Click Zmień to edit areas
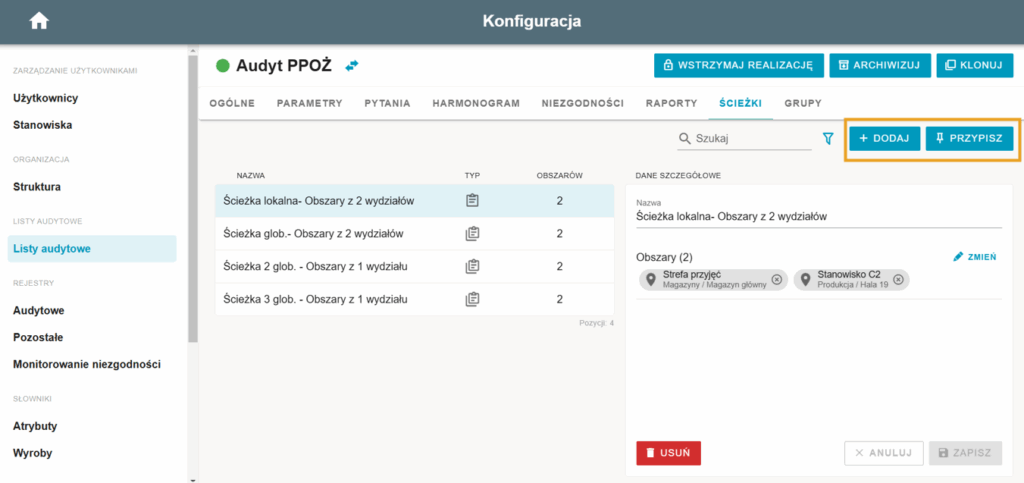The width and height of the screenshot is (1024, 483). click(x=974, y=257)
